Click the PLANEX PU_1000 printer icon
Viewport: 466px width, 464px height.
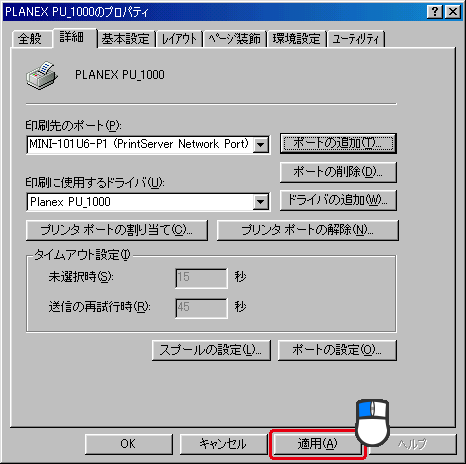pyautogui.click(x=42, y=75)
